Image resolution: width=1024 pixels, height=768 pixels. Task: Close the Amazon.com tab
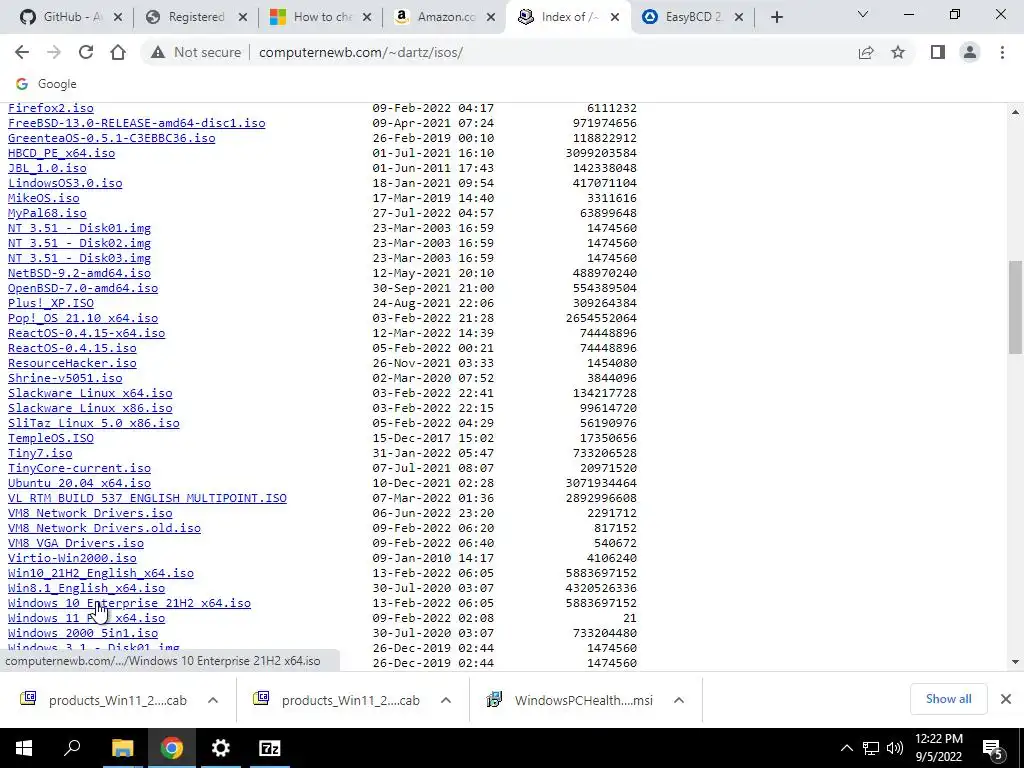click(490, 18)
